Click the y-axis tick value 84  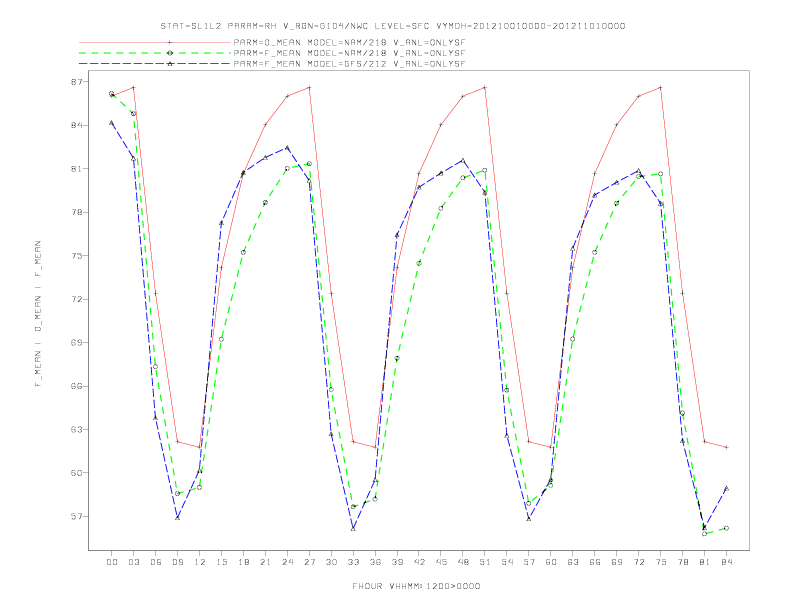pos(77,125)
